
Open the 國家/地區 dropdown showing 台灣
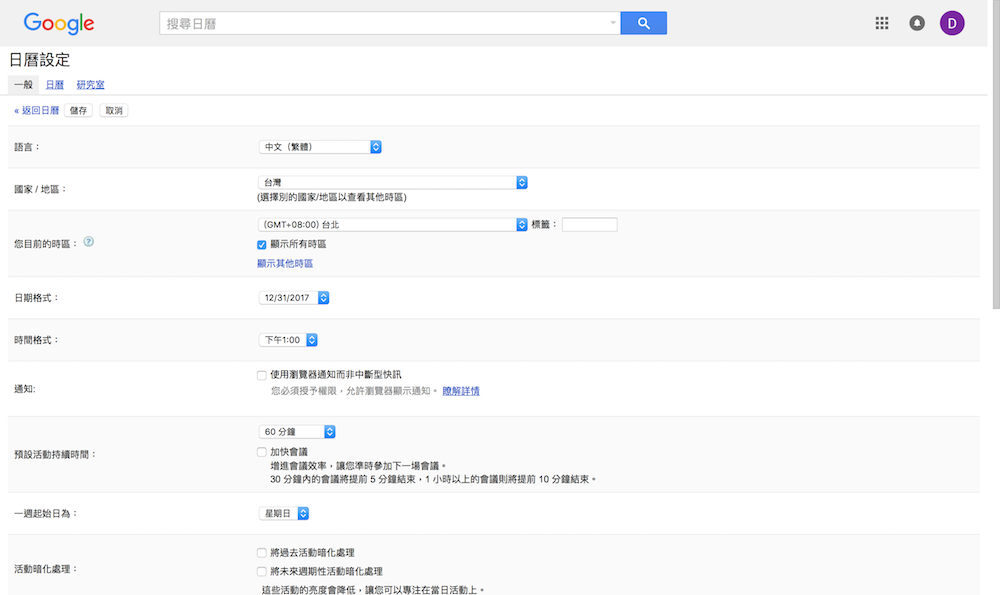coord(390,183)
